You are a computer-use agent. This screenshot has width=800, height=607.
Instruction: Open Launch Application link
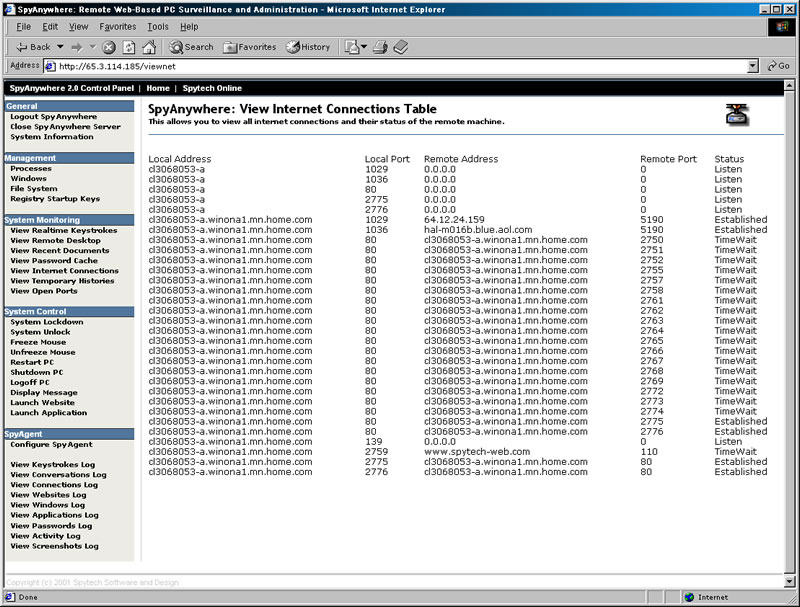point(48,413)
